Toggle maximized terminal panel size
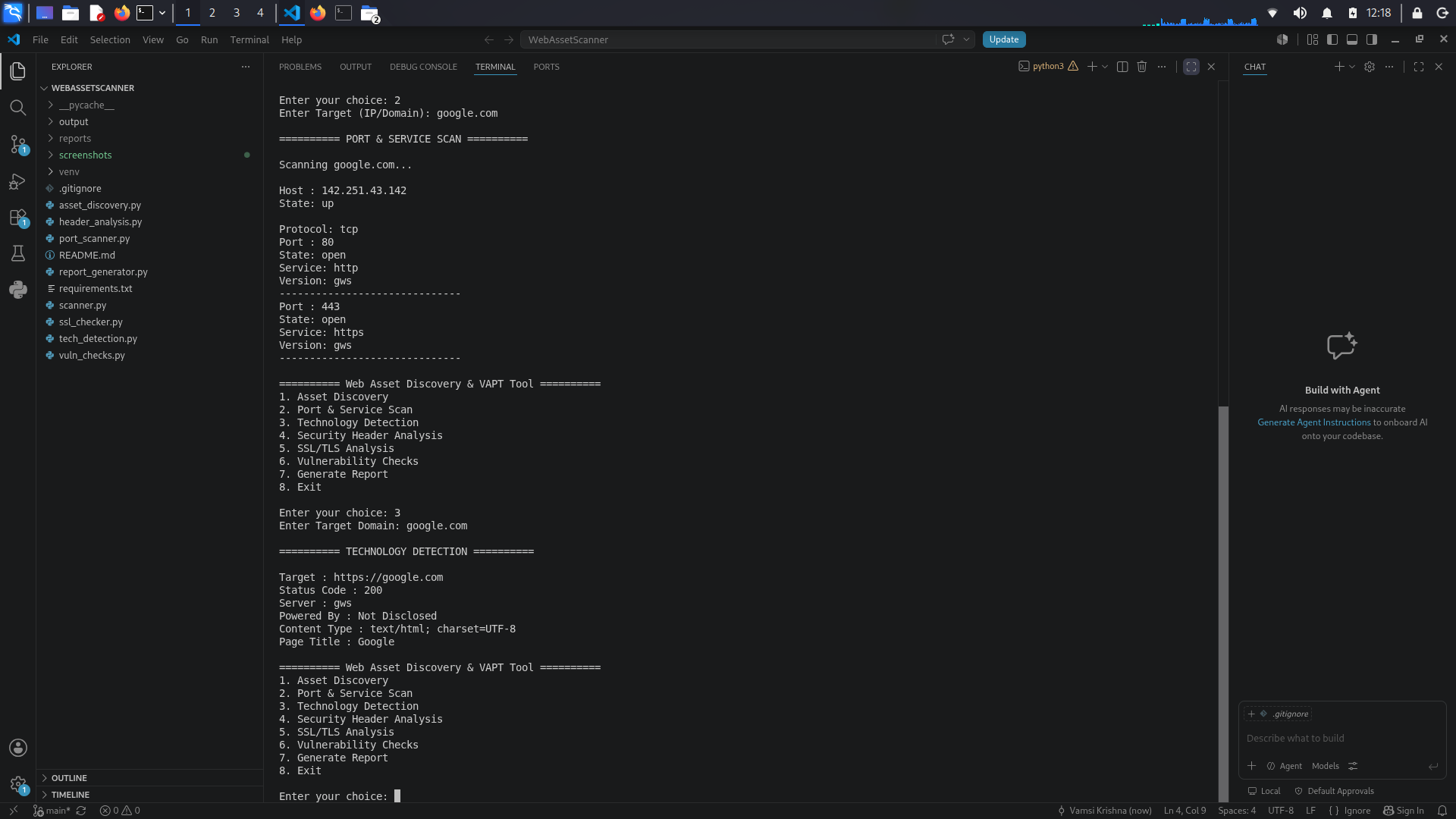The image size is (1456, 819). [1191, 67]
